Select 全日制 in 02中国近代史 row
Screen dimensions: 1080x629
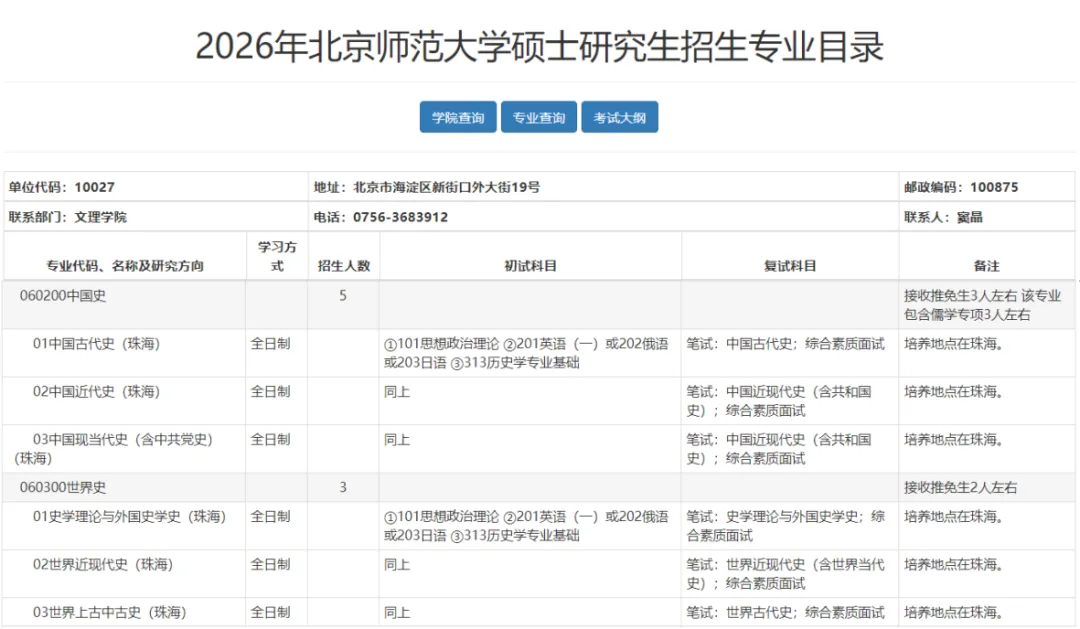[x=270, y=392]
